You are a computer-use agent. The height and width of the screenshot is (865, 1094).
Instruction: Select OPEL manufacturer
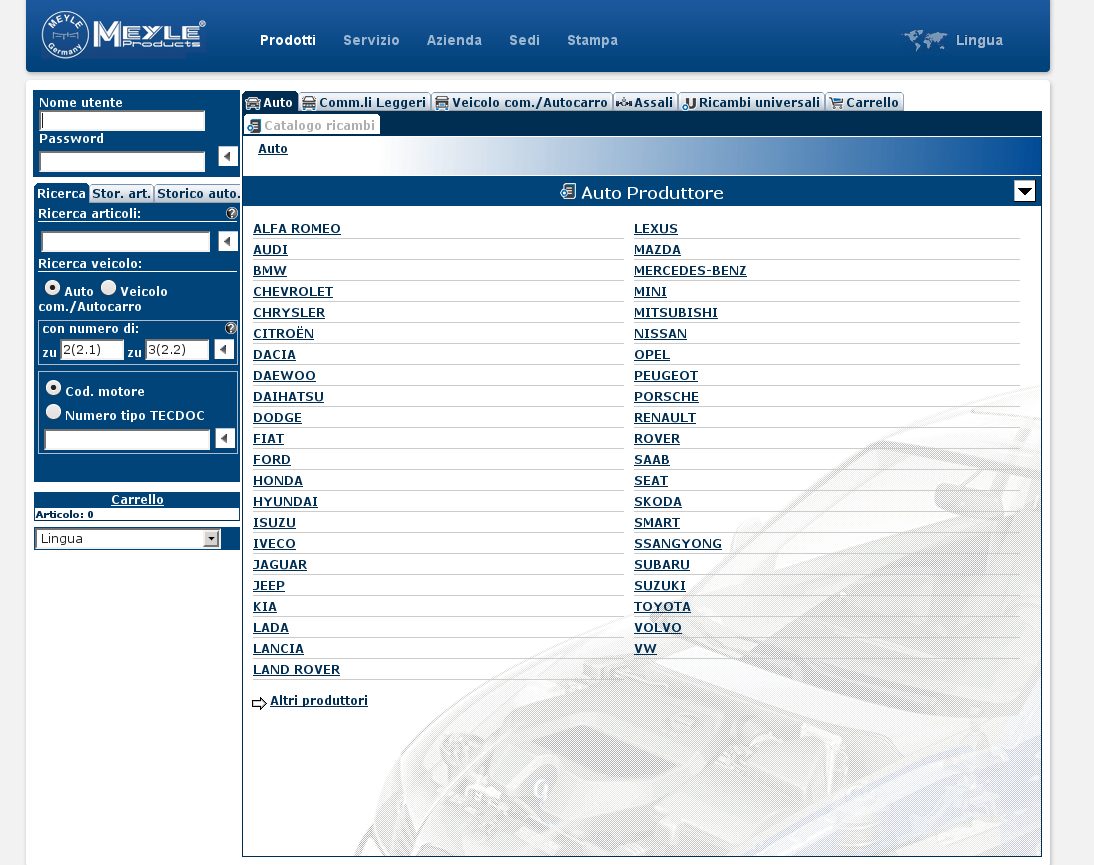pyautogui.click(x=652, y=354)
